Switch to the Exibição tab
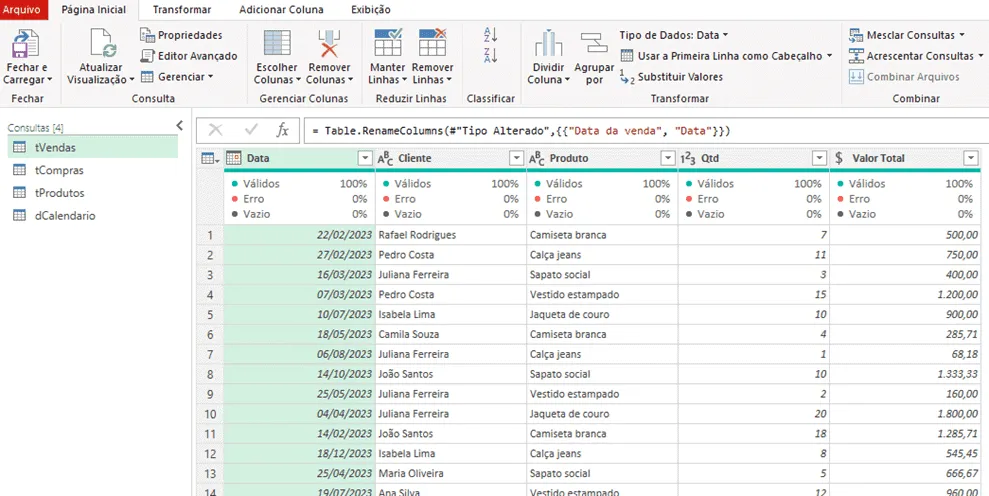 click(370, 9)
